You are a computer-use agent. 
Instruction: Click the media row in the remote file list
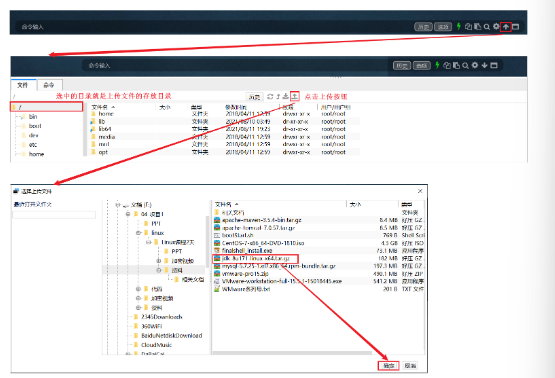[x=224, y=137]
